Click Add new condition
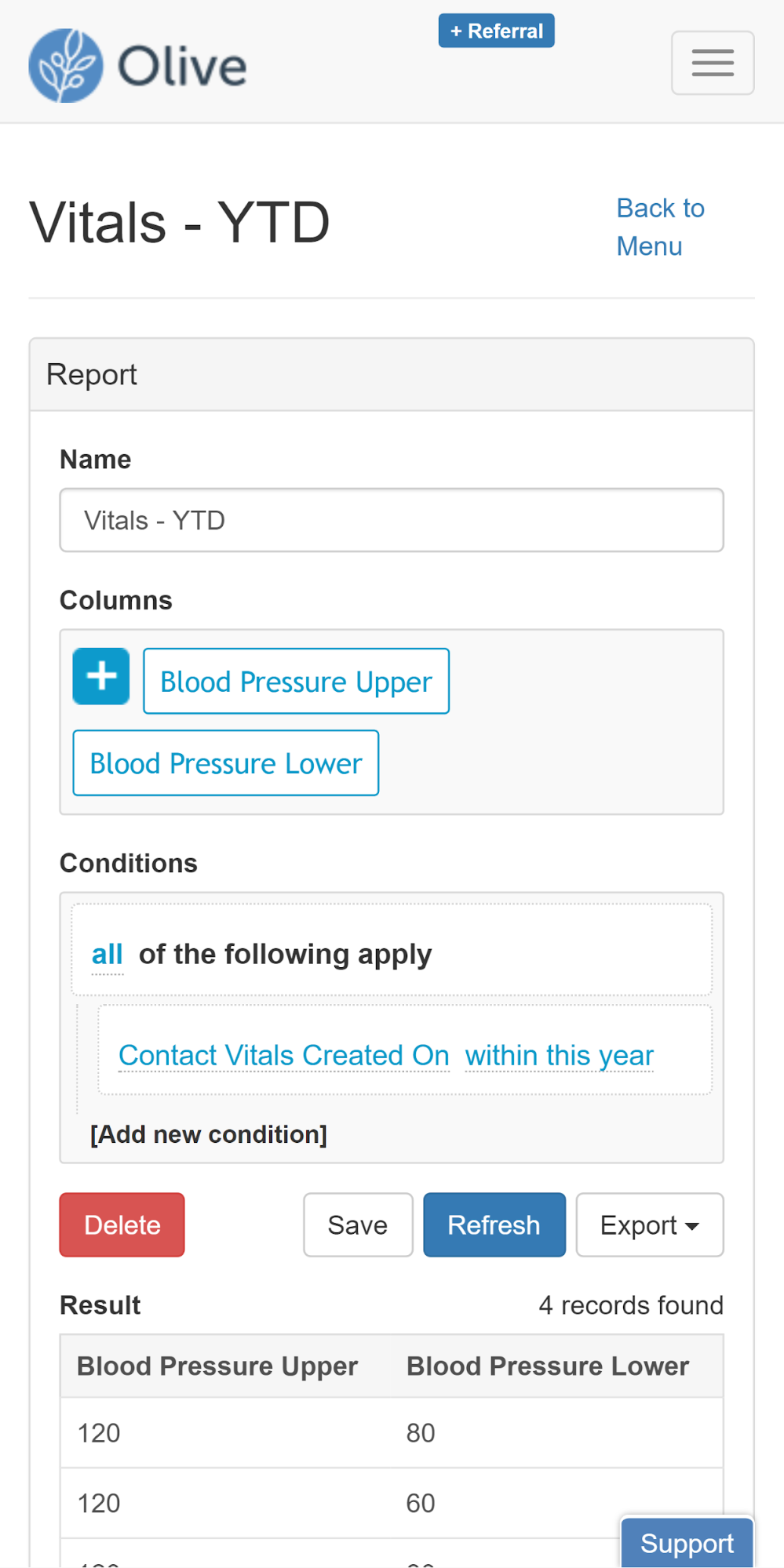 (x=208, y=1134)
